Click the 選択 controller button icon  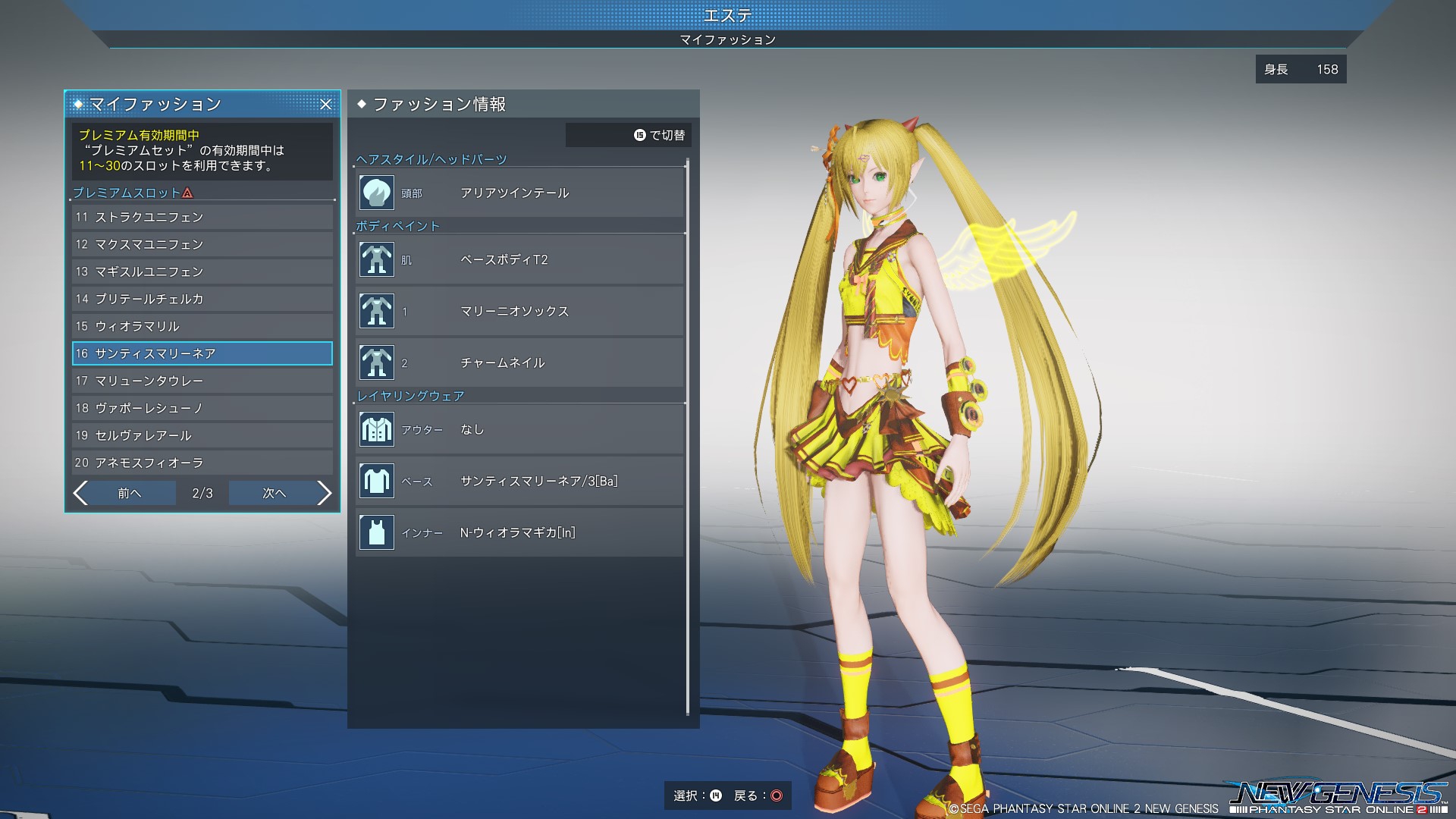716,795
